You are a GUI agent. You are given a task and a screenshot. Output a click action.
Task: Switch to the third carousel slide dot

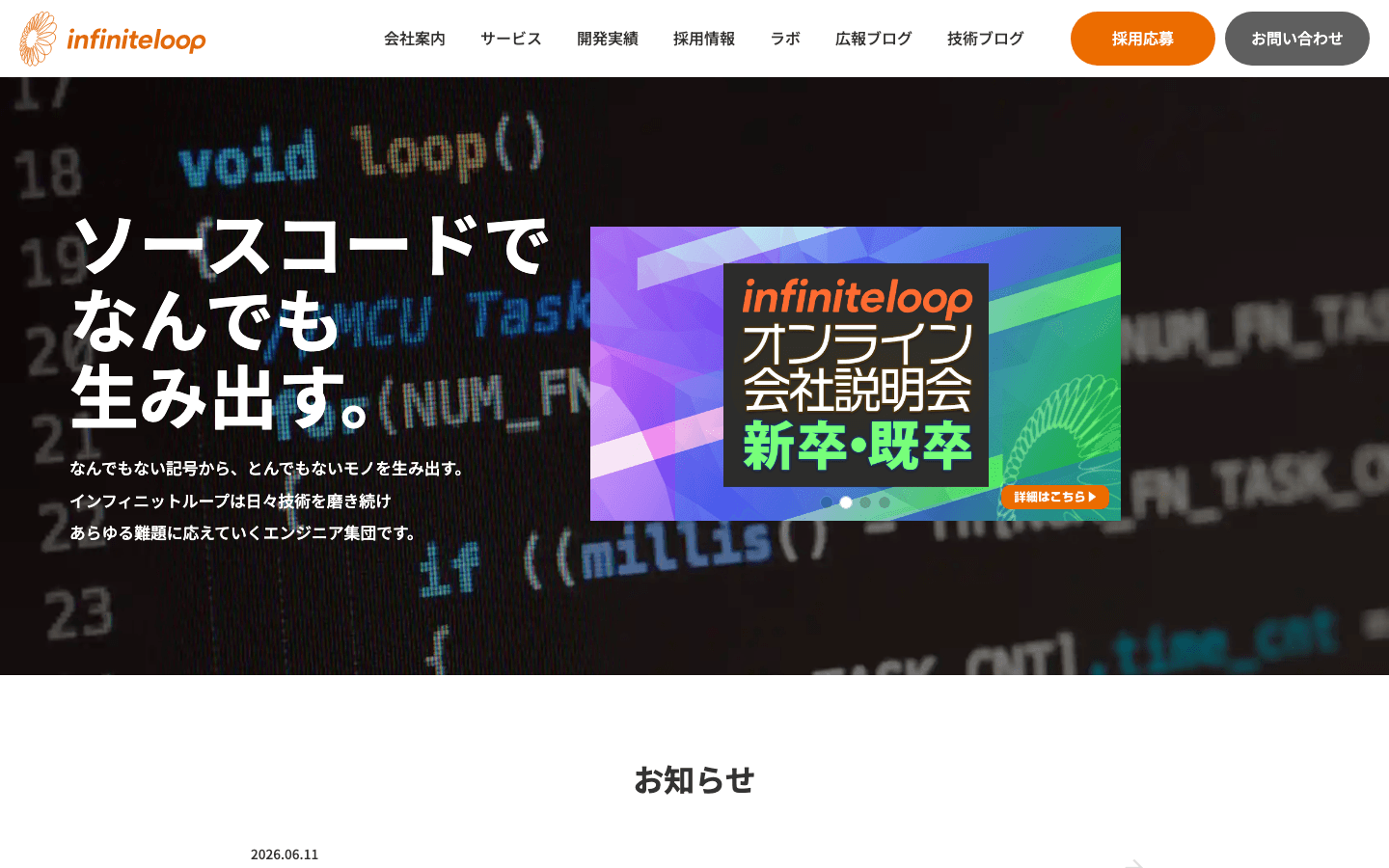click(865, 502)
